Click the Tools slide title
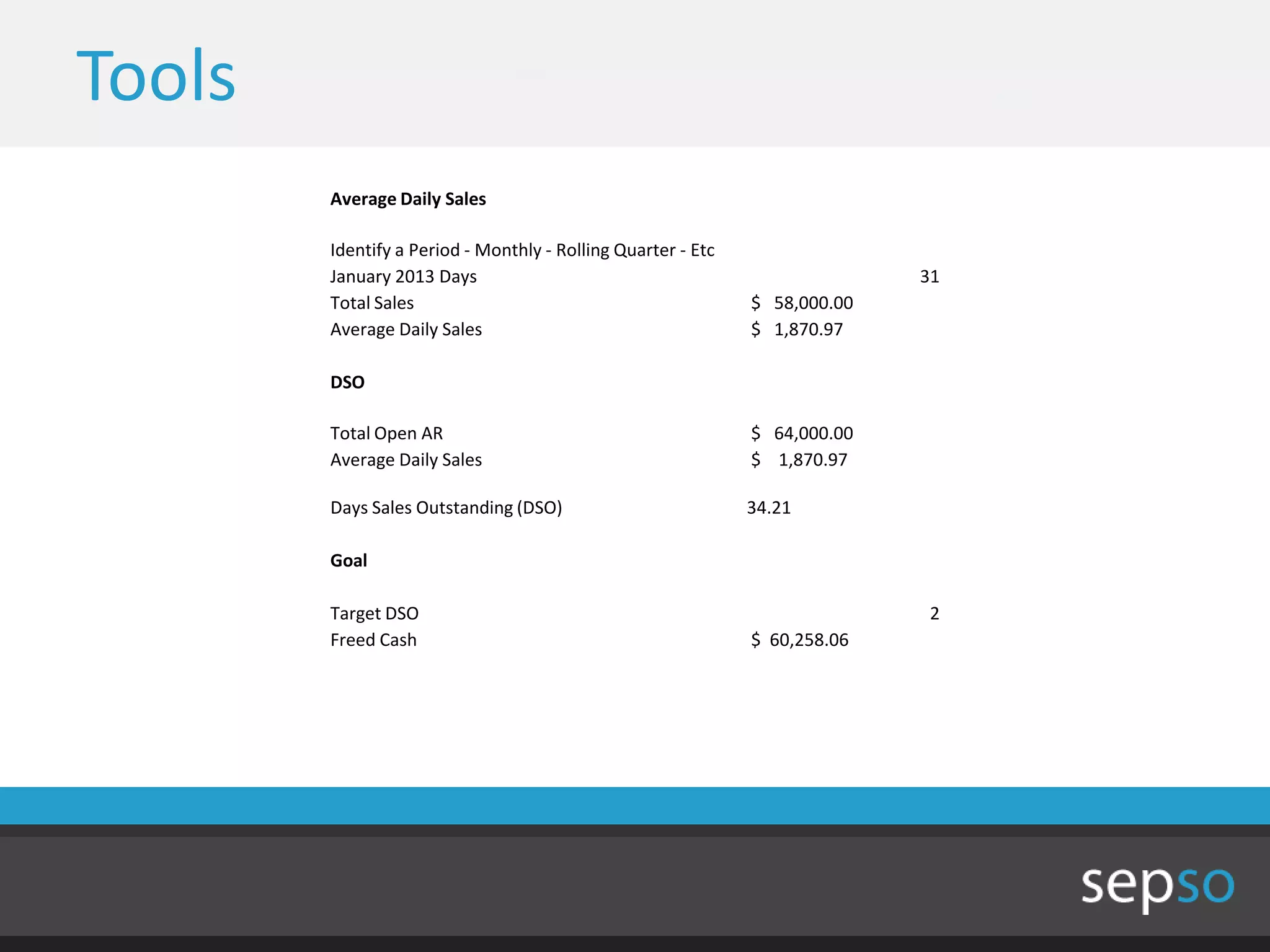The width and height of the screenshot is (1270, 952). 156,76
